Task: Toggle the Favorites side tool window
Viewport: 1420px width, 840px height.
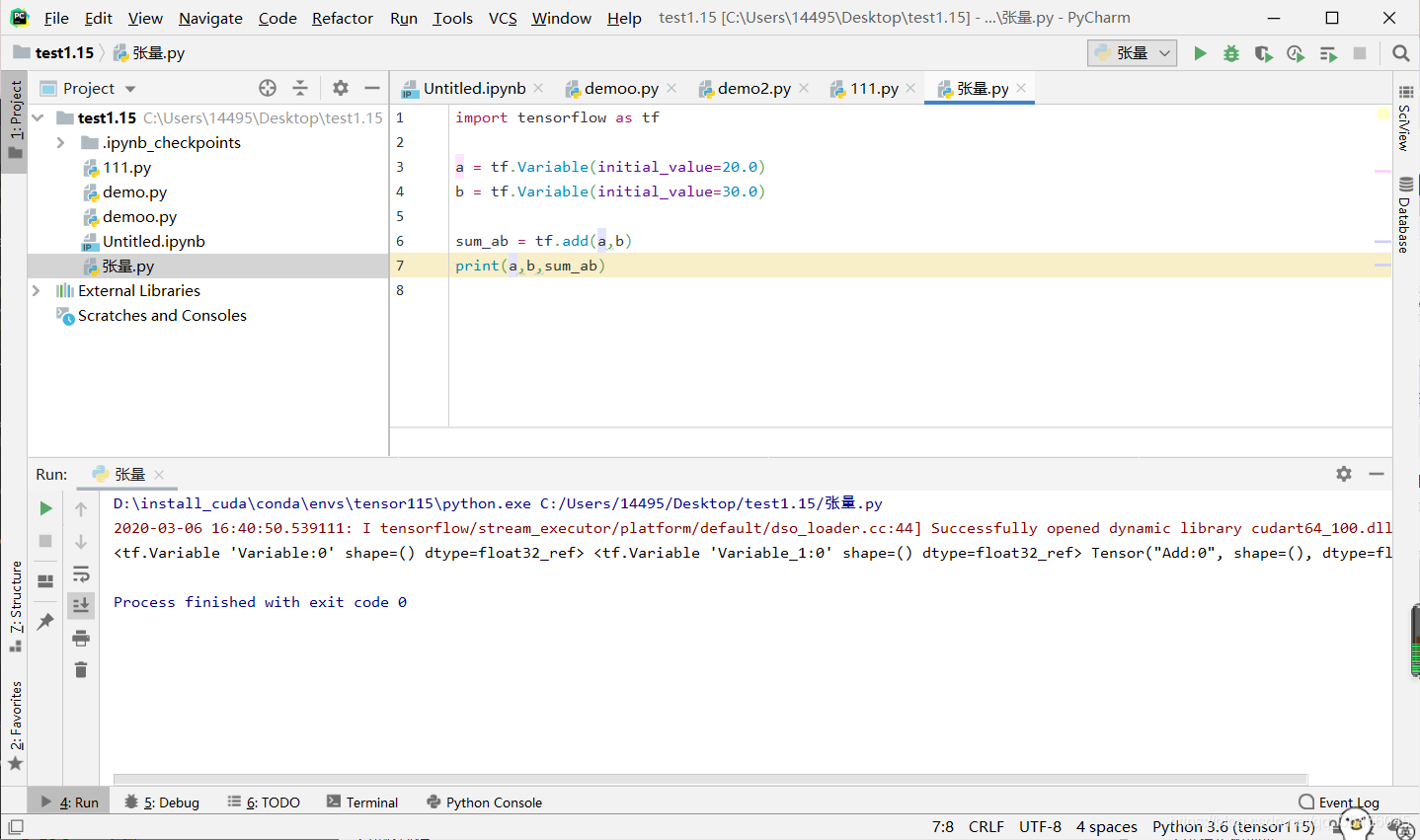Action: tap(15, 725)
